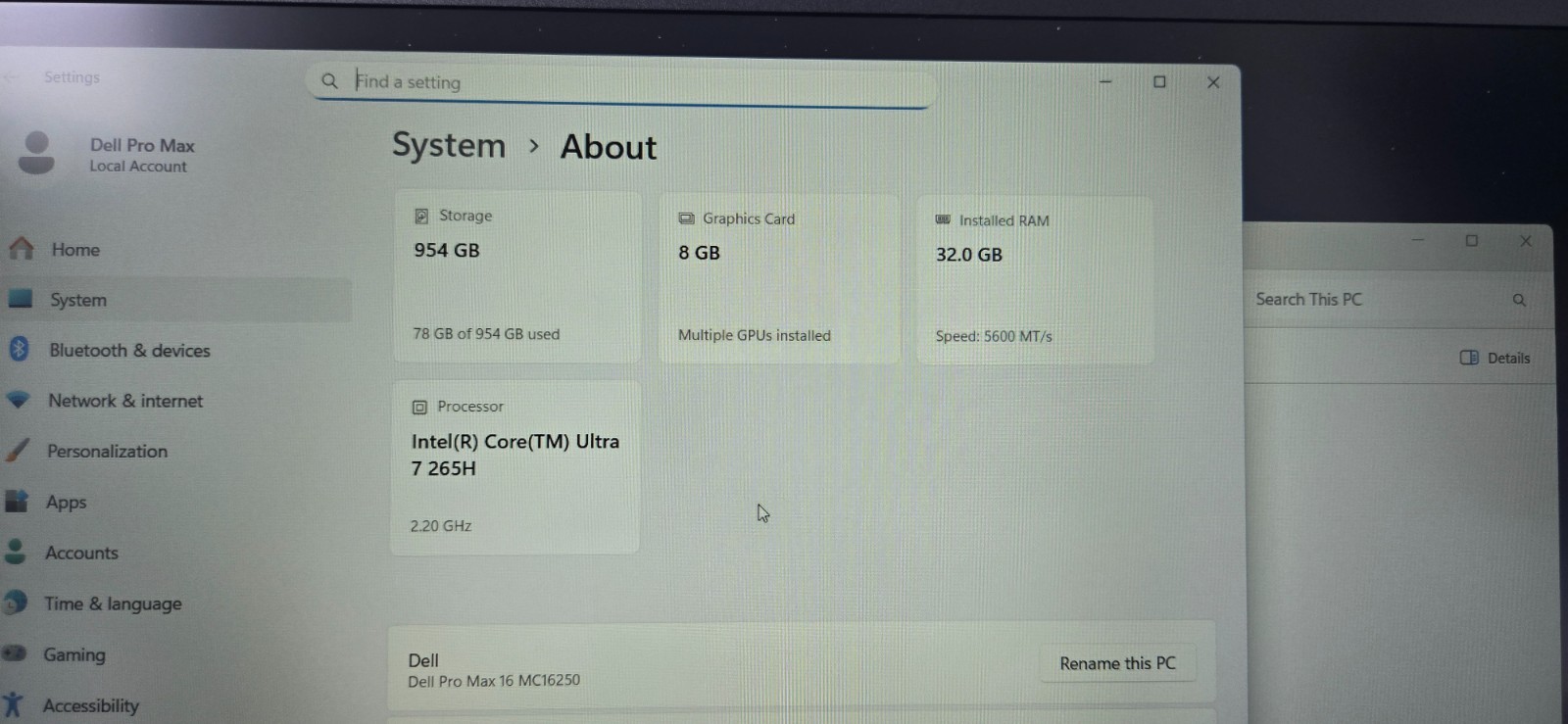Click the About page heading
The height and width of the screenshot is (724, 1568).
click(x=609, y=147)
